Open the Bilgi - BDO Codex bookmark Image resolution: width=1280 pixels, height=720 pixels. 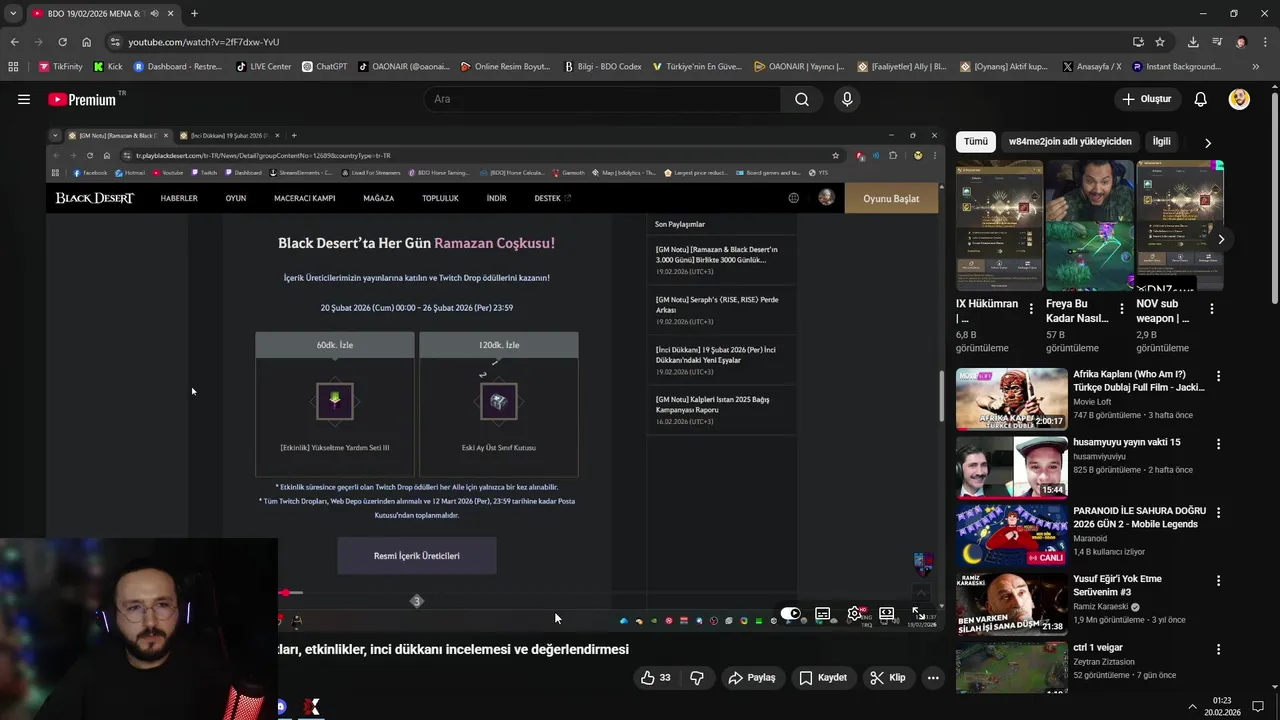pyautogui.click(x=603, y=67)
